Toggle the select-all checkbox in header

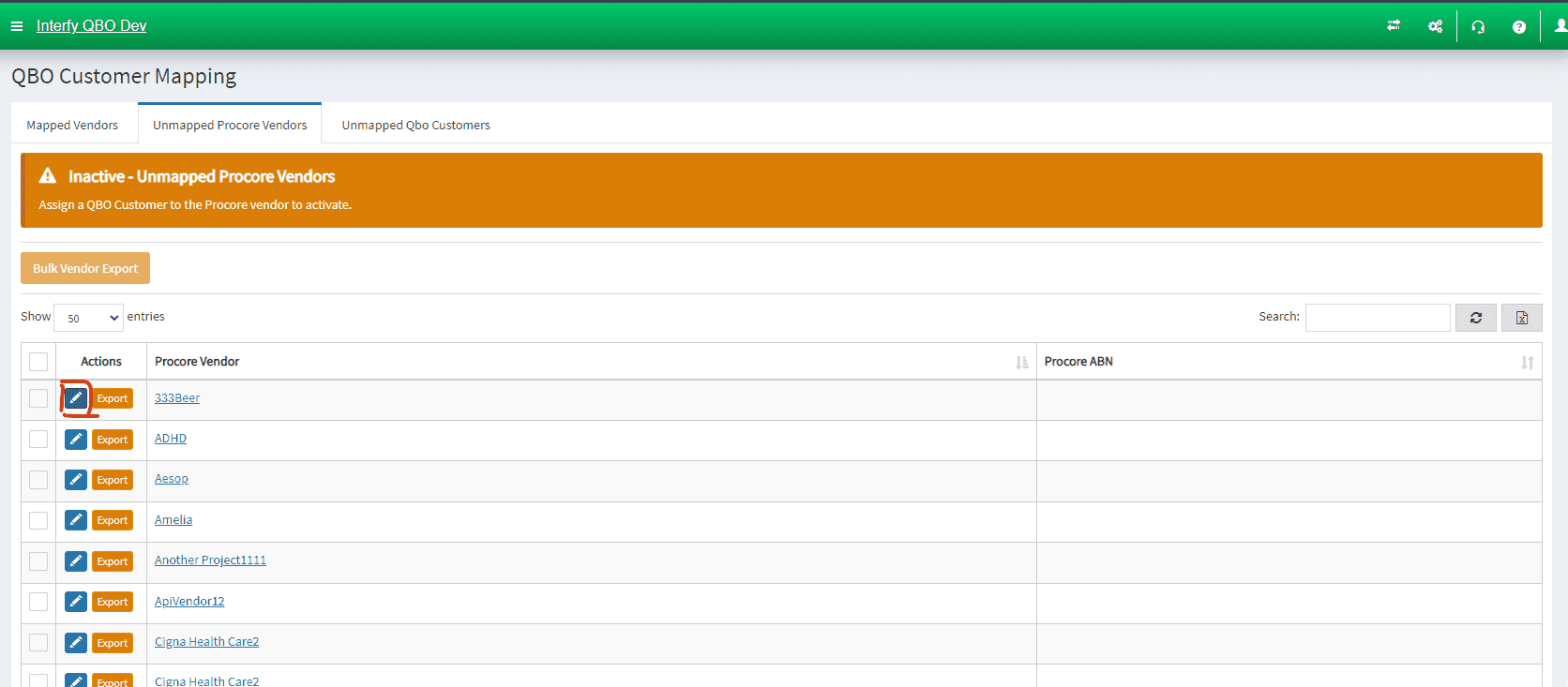point(38,362)
